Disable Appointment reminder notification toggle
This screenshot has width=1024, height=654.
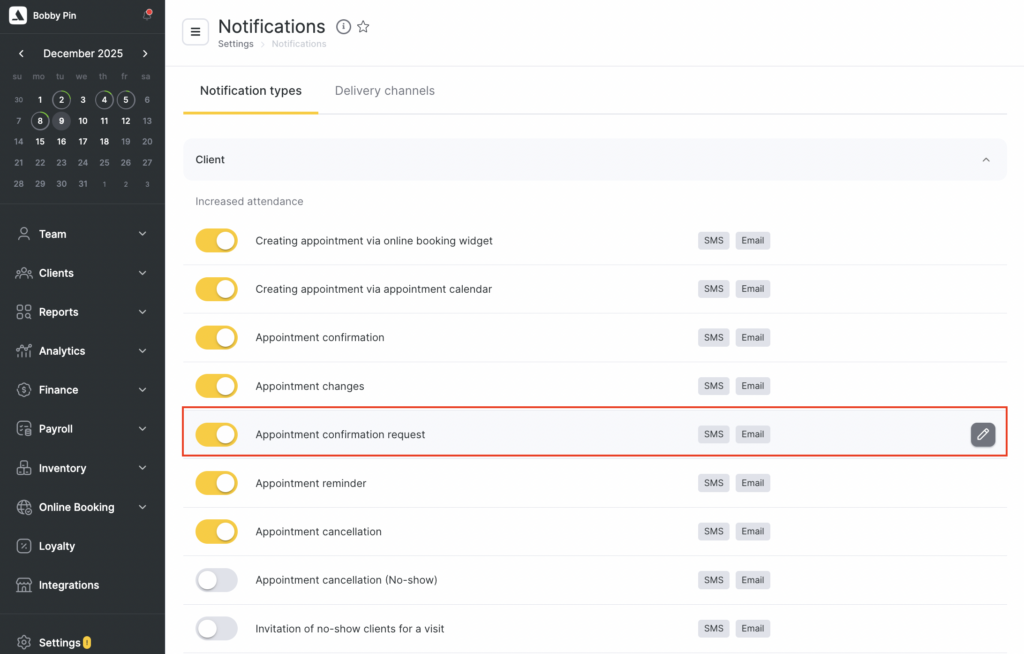[216, 483]
